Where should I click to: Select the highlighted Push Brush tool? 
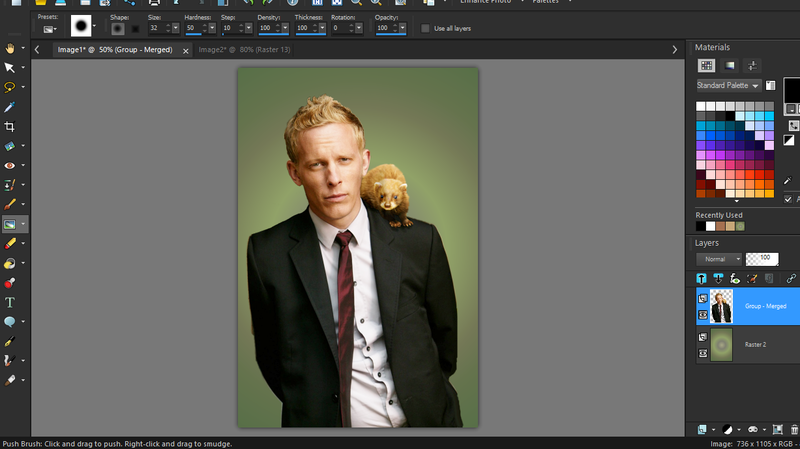click(10, 224)
